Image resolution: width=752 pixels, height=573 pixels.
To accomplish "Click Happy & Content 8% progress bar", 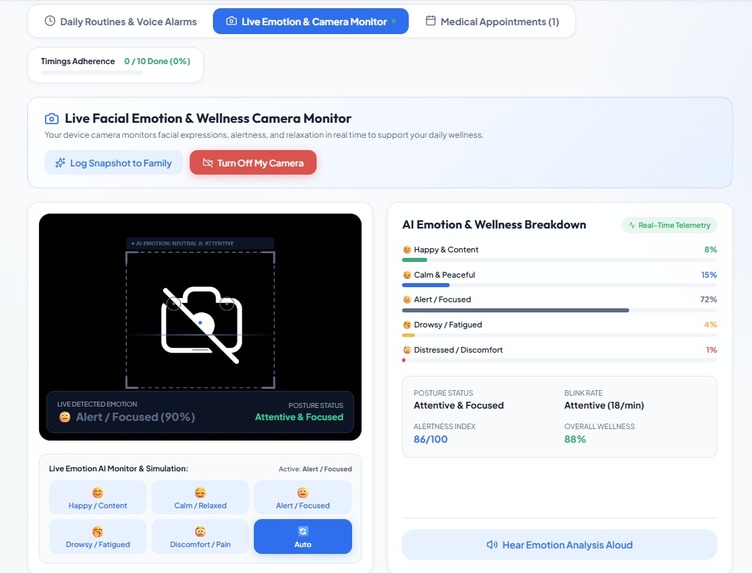I will coord(560,260).
